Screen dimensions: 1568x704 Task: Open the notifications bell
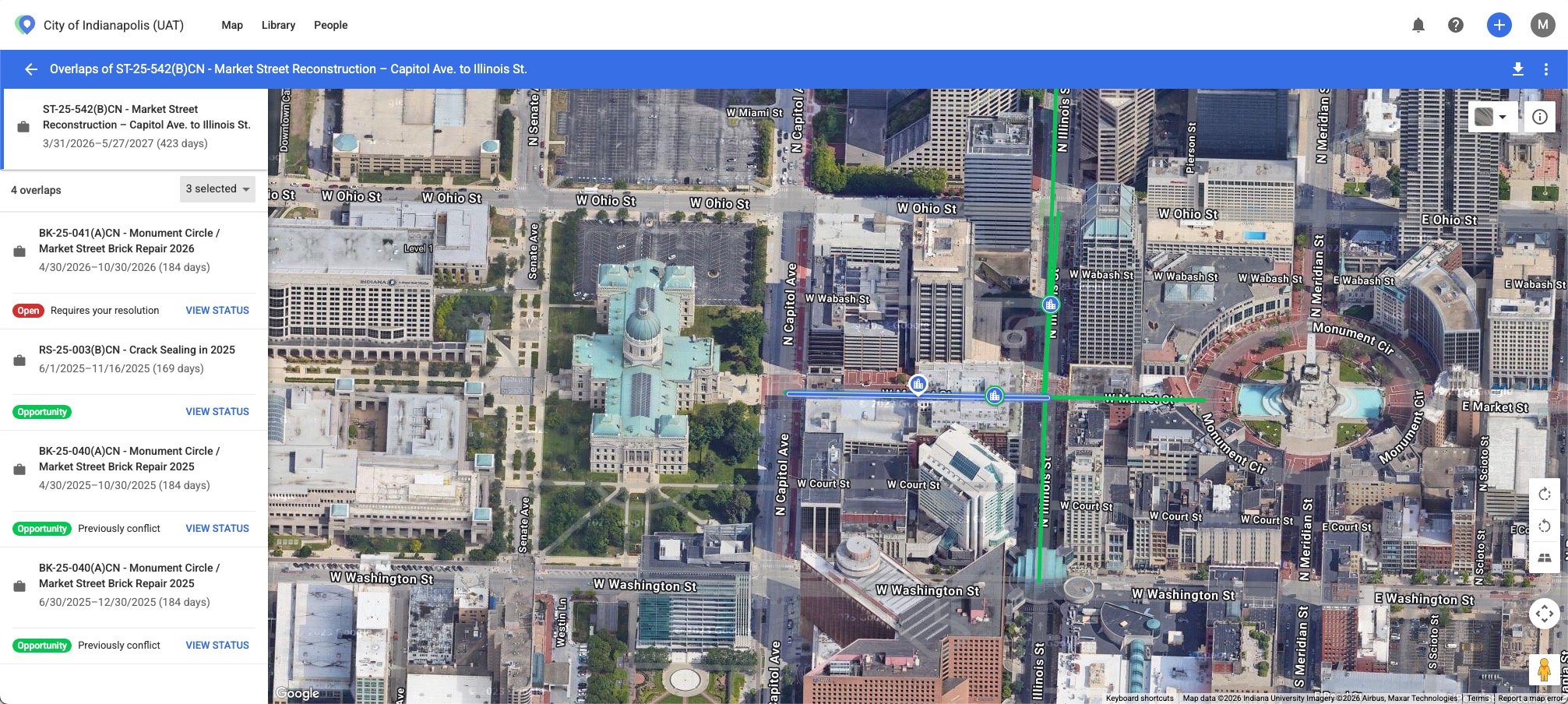(1418, 25)
